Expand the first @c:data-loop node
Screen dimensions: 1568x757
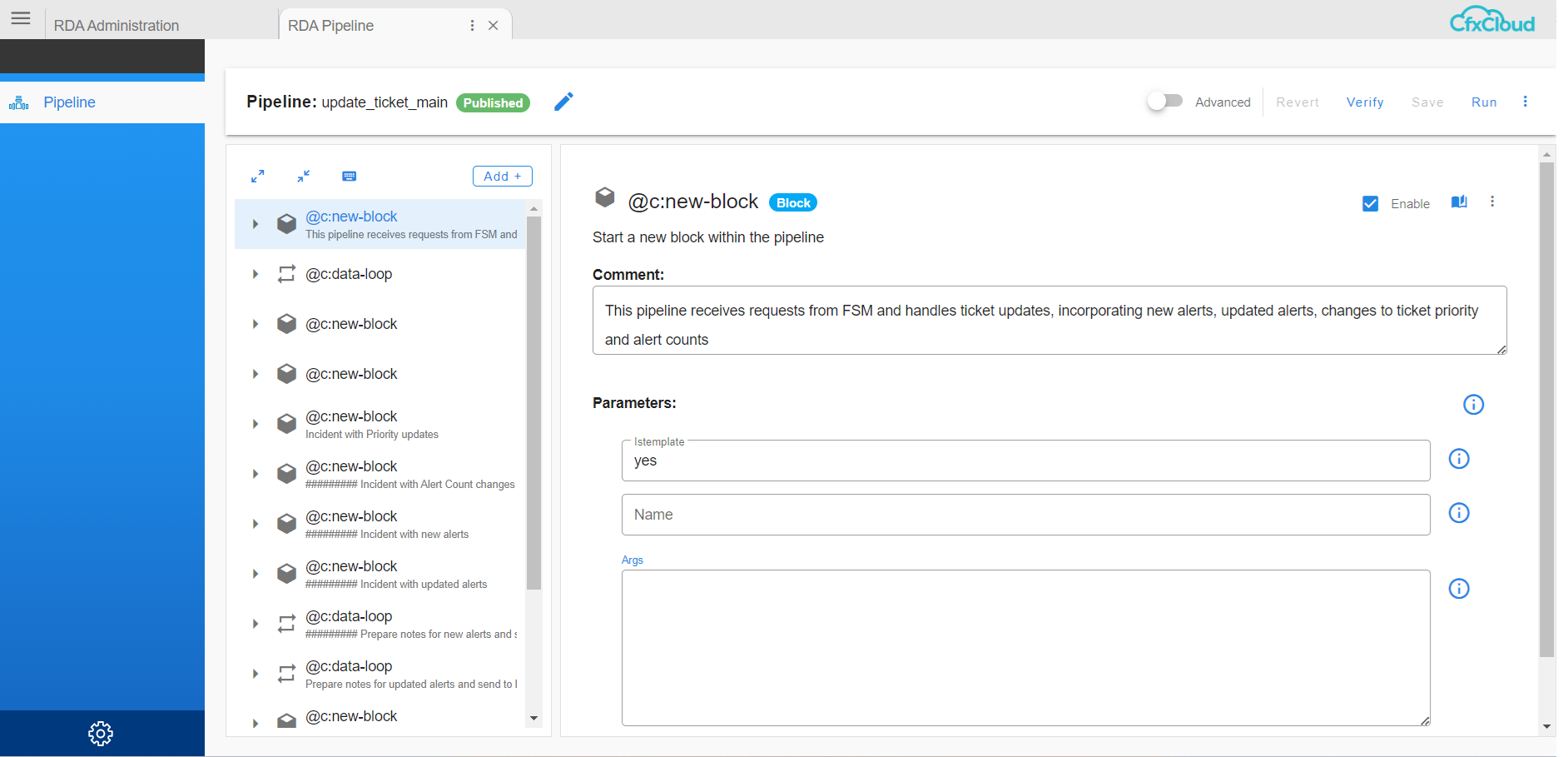click(x=256, y=273)
